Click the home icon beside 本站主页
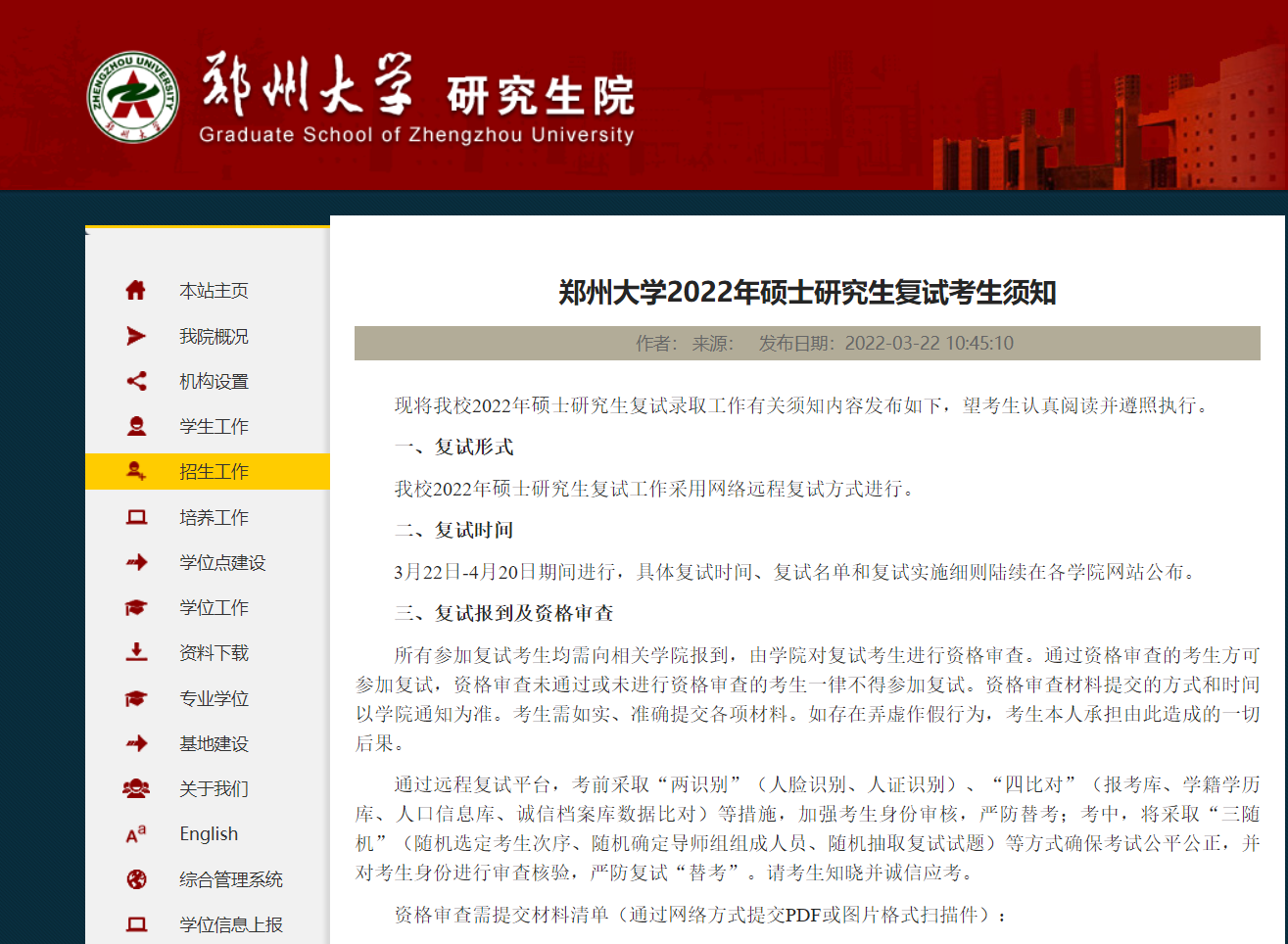Screen dimensions: 1288x944 pyautogui.click(x=136, y=290)
